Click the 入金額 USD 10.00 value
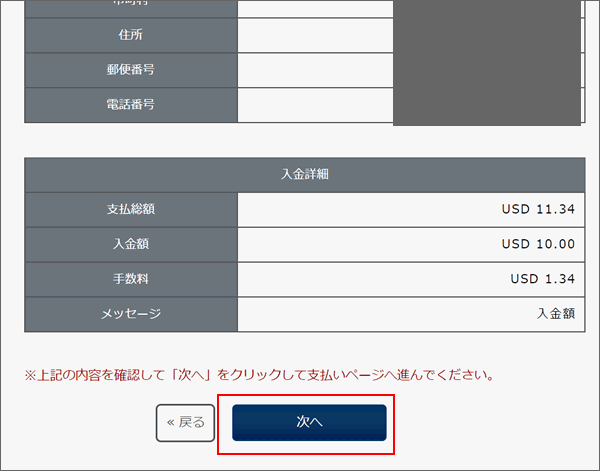 (x=538, y=244)
